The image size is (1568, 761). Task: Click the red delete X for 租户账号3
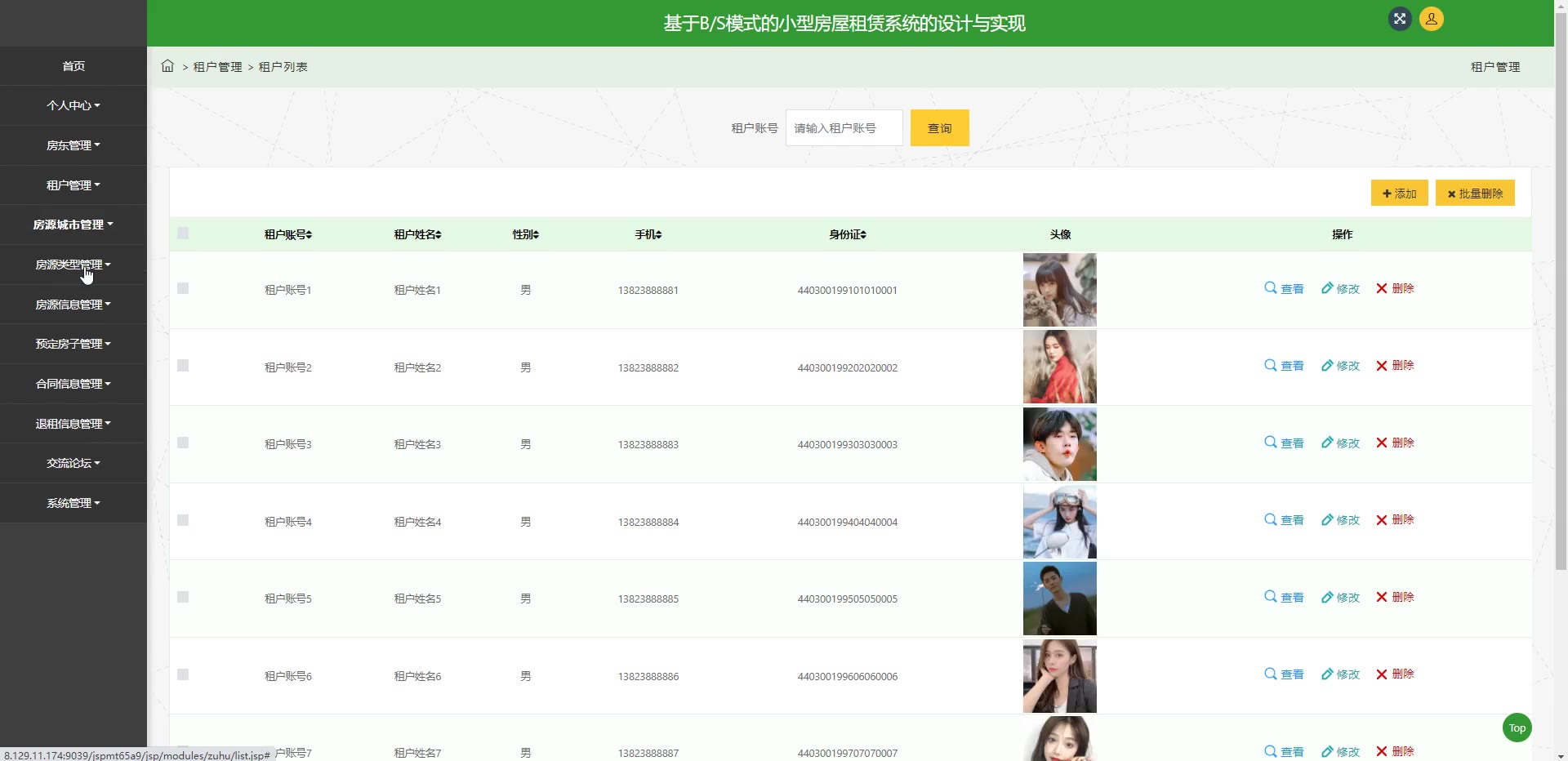[1382, 443]
